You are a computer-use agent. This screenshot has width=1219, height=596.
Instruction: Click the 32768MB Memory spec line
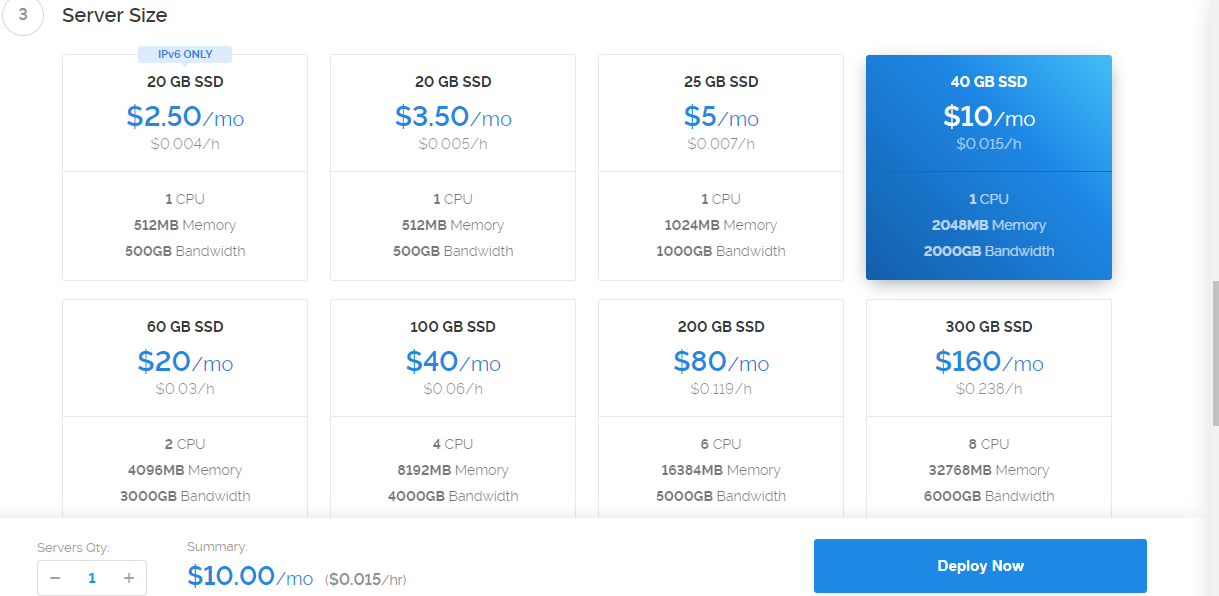point(989,470)
